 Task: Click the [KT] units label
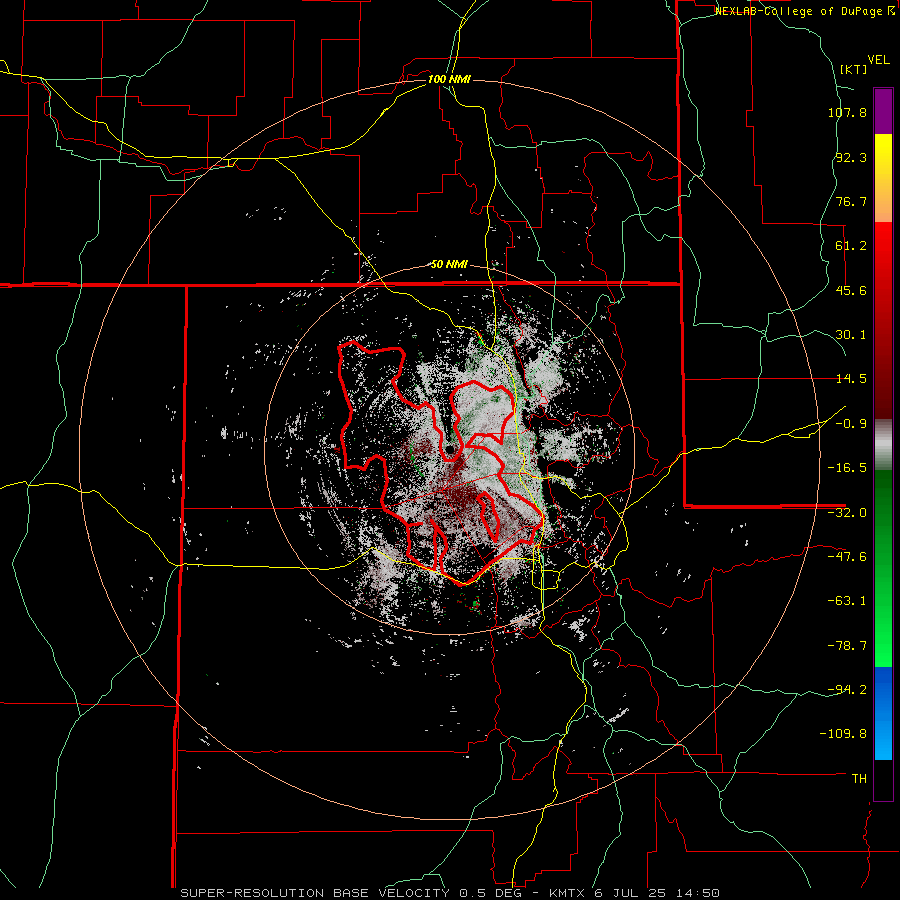pyautogui.click(x=854, y=69)
